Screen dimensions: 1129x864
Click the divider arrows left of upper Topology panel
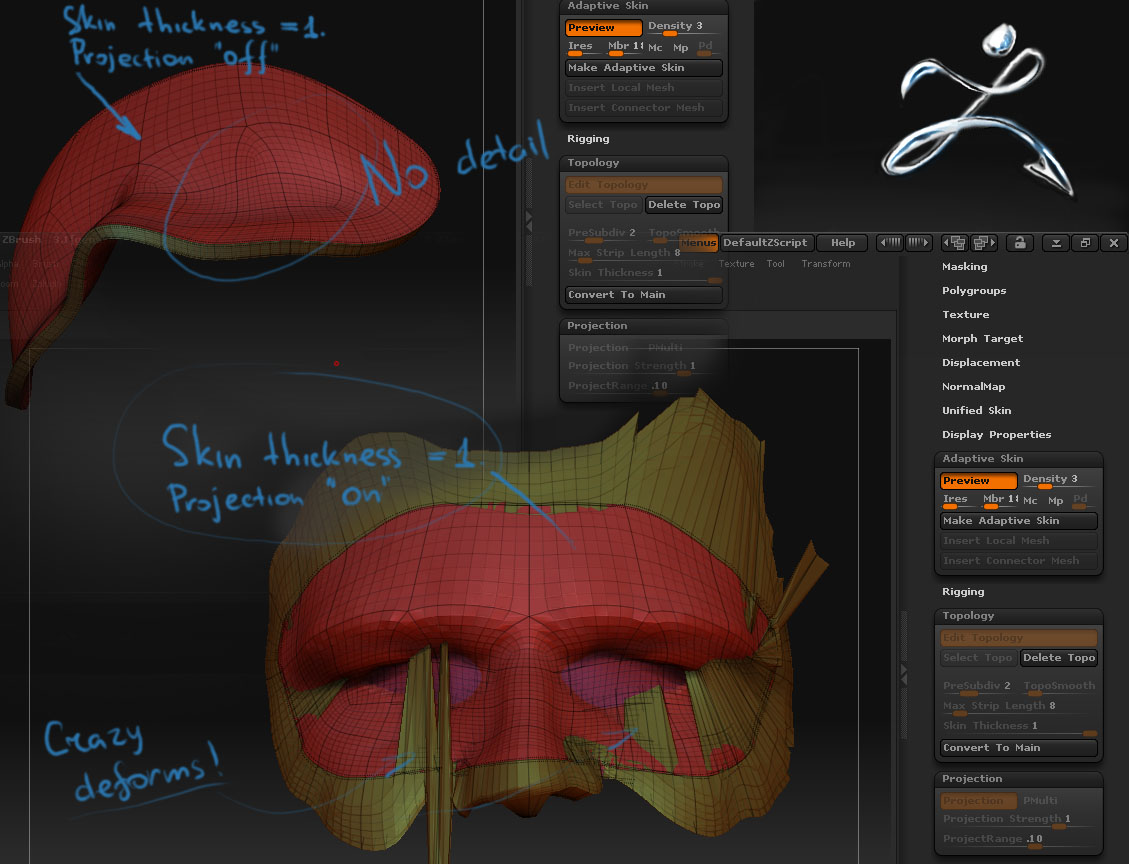529,221
